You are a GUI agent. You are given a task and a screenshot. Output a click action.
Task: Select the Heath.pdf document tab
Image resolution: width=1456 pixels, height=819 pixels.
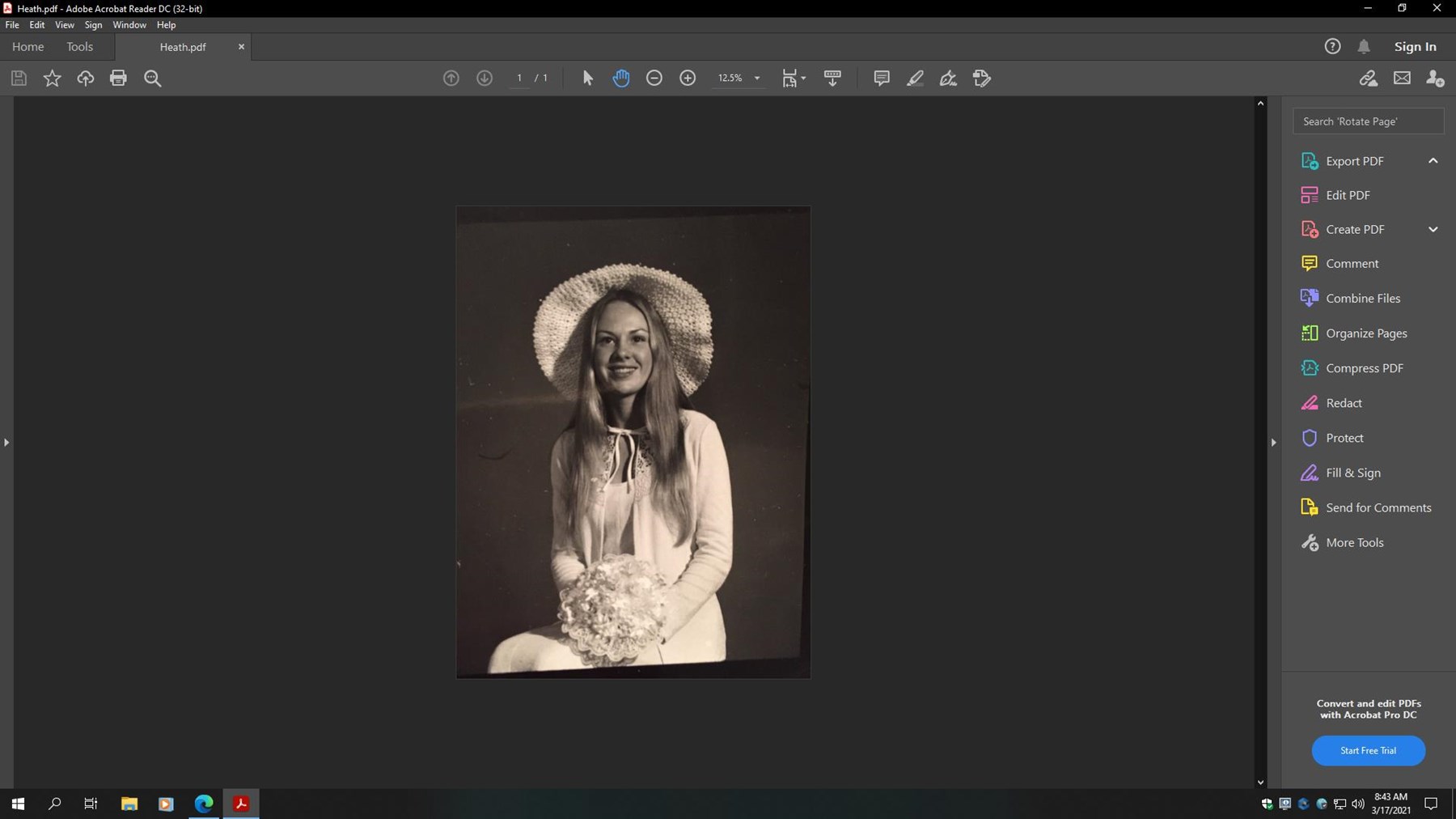(x=183, y=47)
